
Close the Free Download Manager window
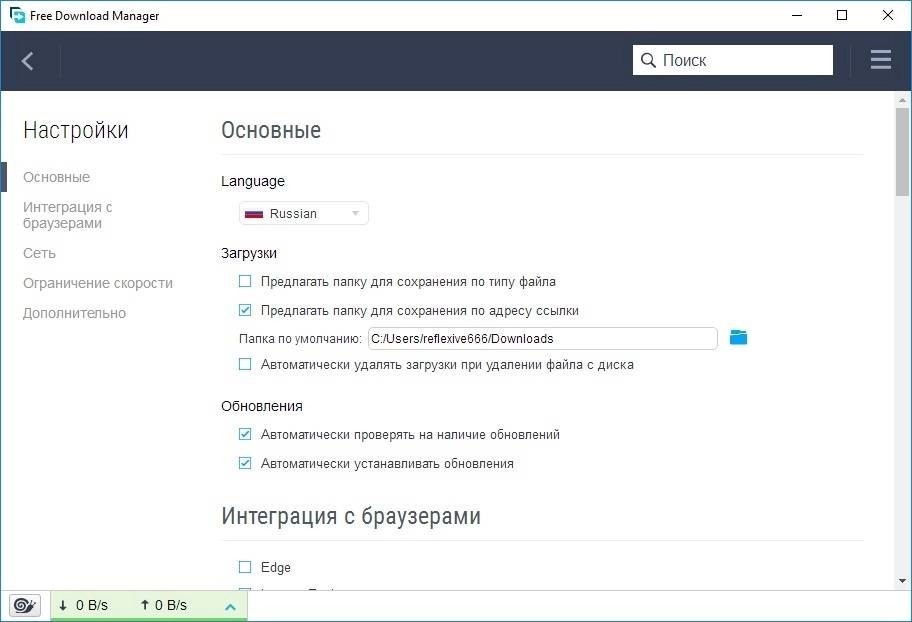tap(888, 15)
